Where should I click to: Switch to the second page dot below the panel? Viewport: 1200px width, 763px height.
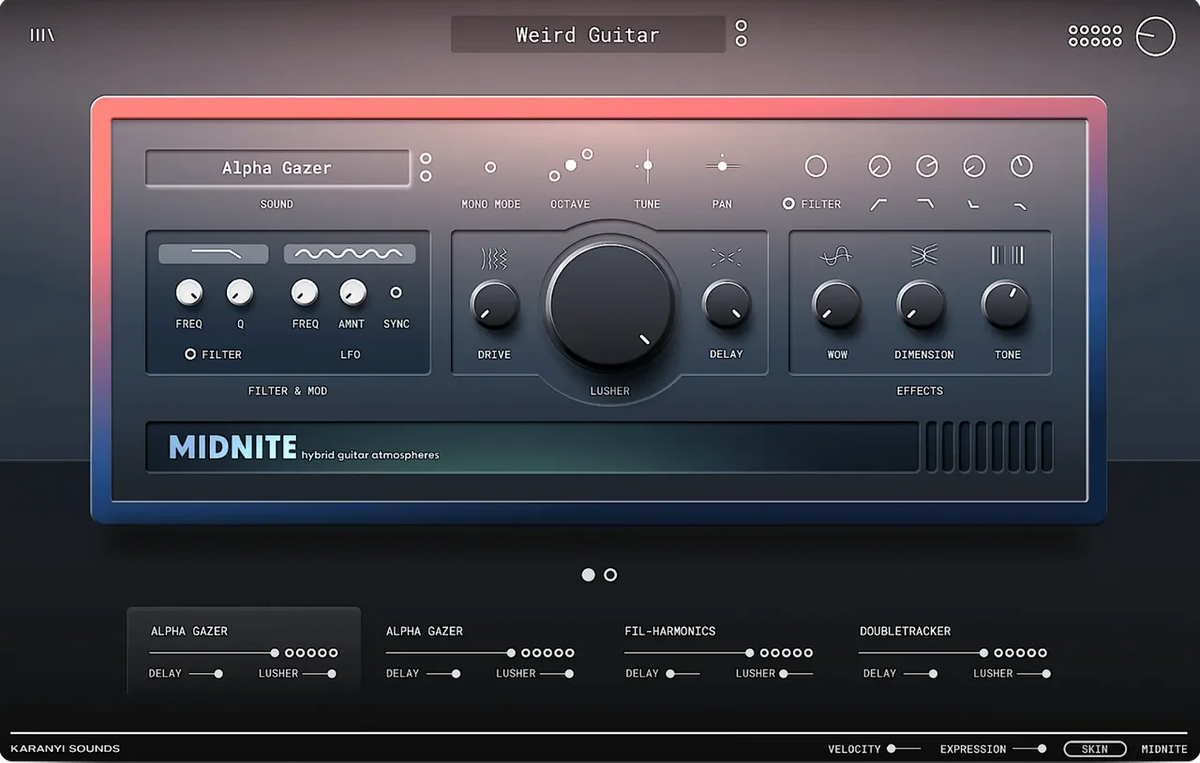tap(611, 575)
